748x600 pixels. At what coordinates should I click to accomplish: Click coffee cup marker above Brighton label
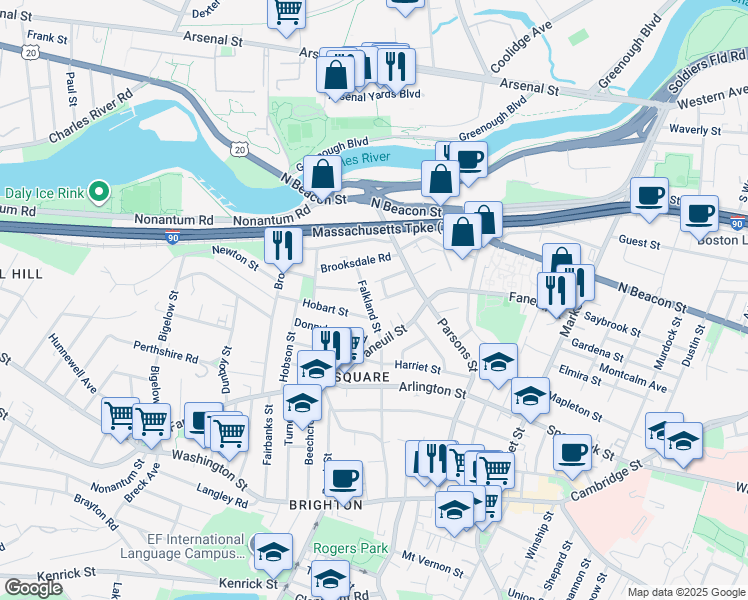[x=343, y=481]
